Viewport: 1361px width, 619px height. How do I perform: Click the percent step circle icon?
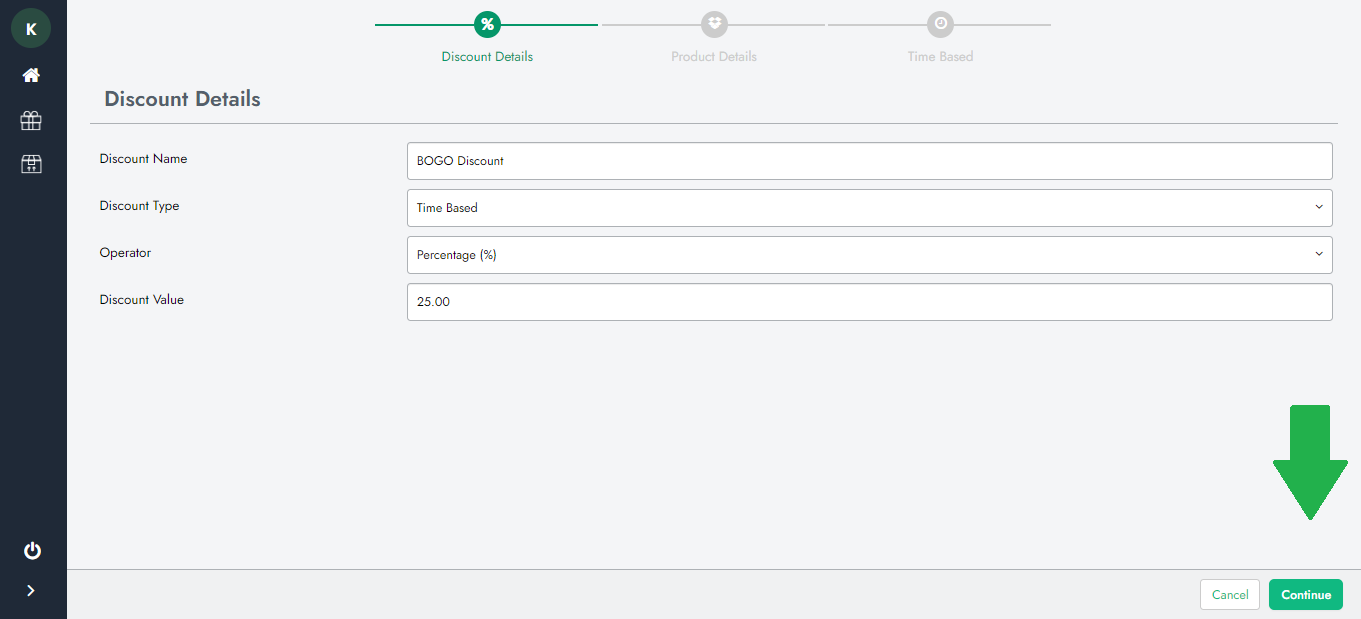487,24
